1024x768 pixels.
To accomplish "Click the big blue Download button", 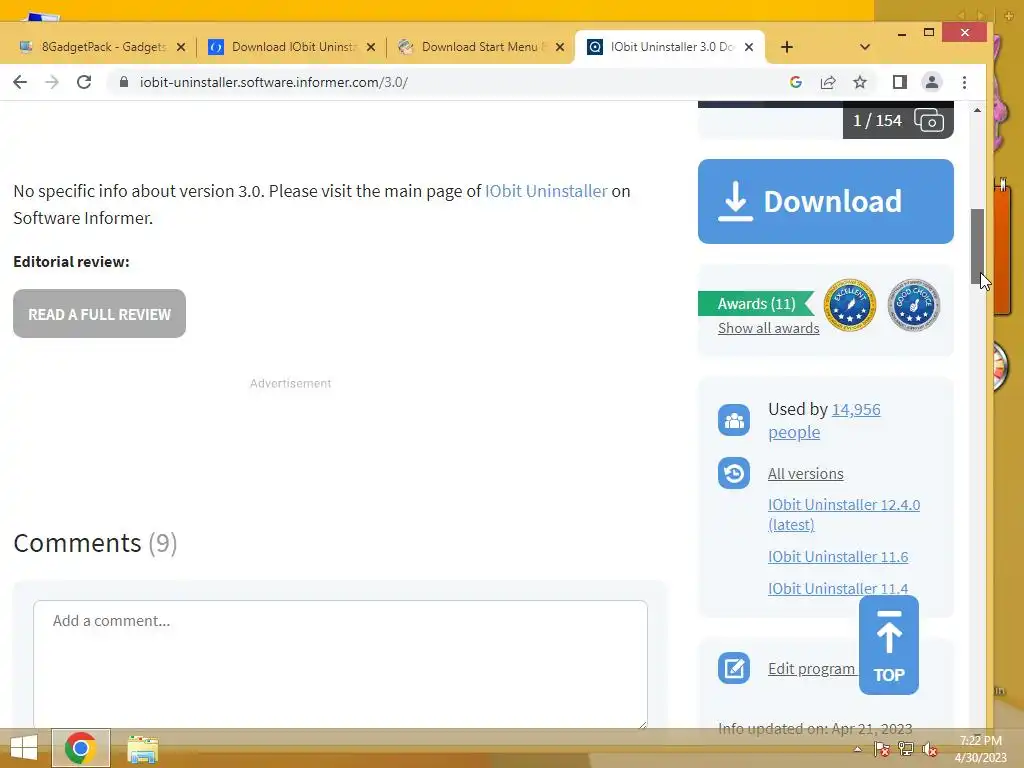I will tap(825, 201).
